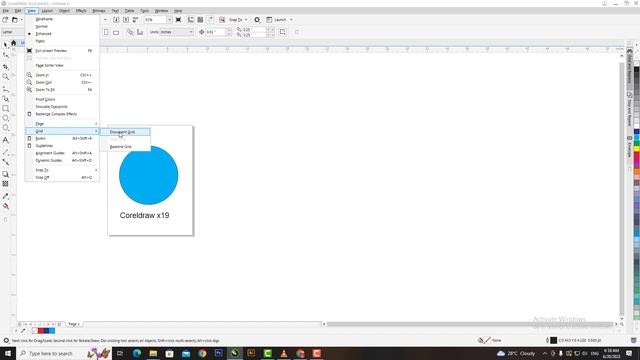Image resolution: width=640 pixels, height=360 pixels.
Task: Open the zoom level dropdown
Action: [169, 20]
